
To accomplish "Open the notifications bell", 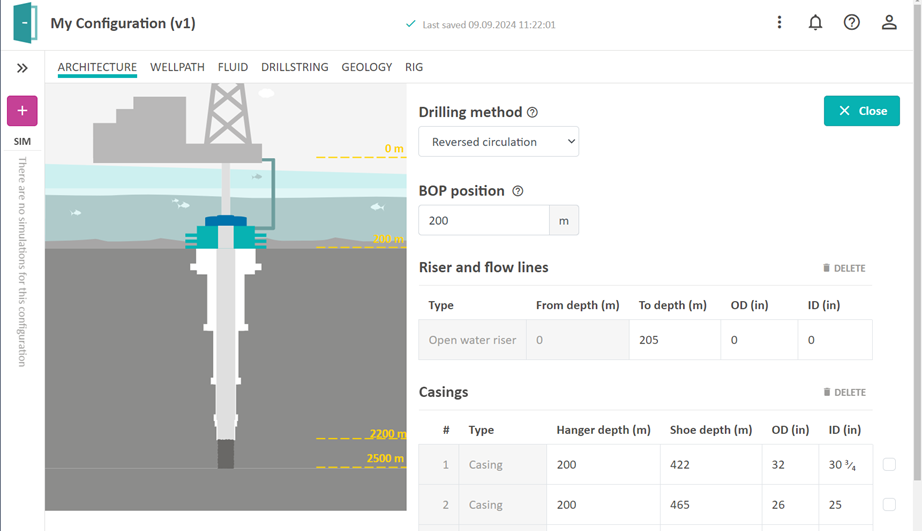I will 815,22.
